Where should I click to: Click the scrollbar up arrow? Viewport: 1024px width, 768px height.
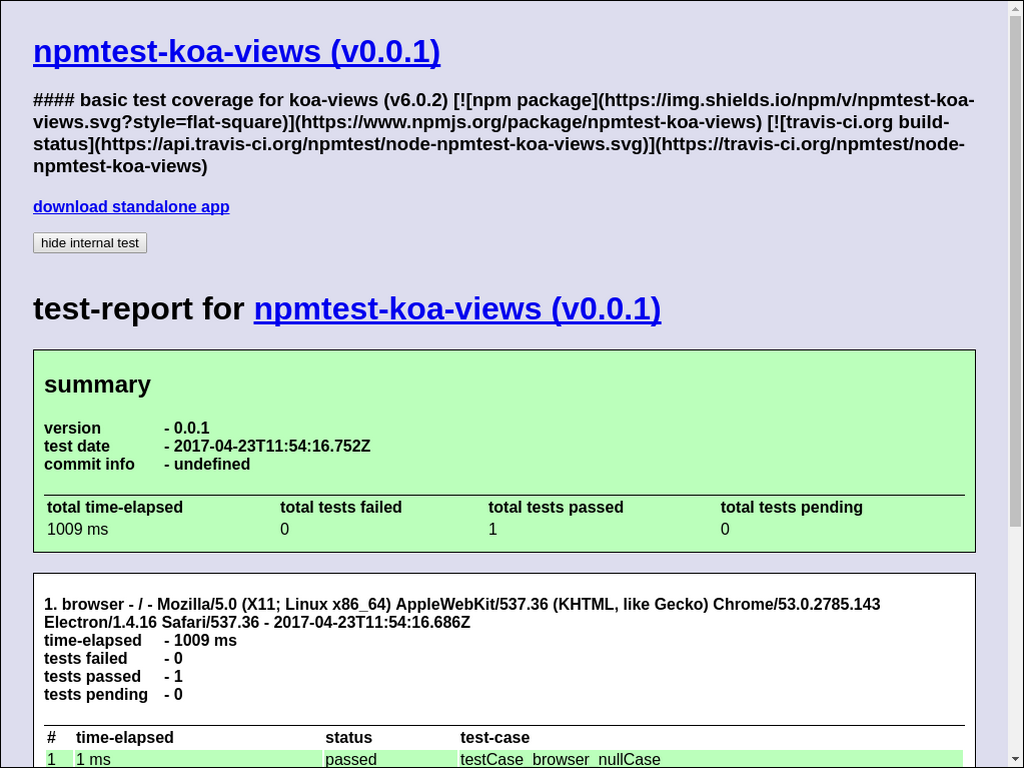click(1015, 8)
